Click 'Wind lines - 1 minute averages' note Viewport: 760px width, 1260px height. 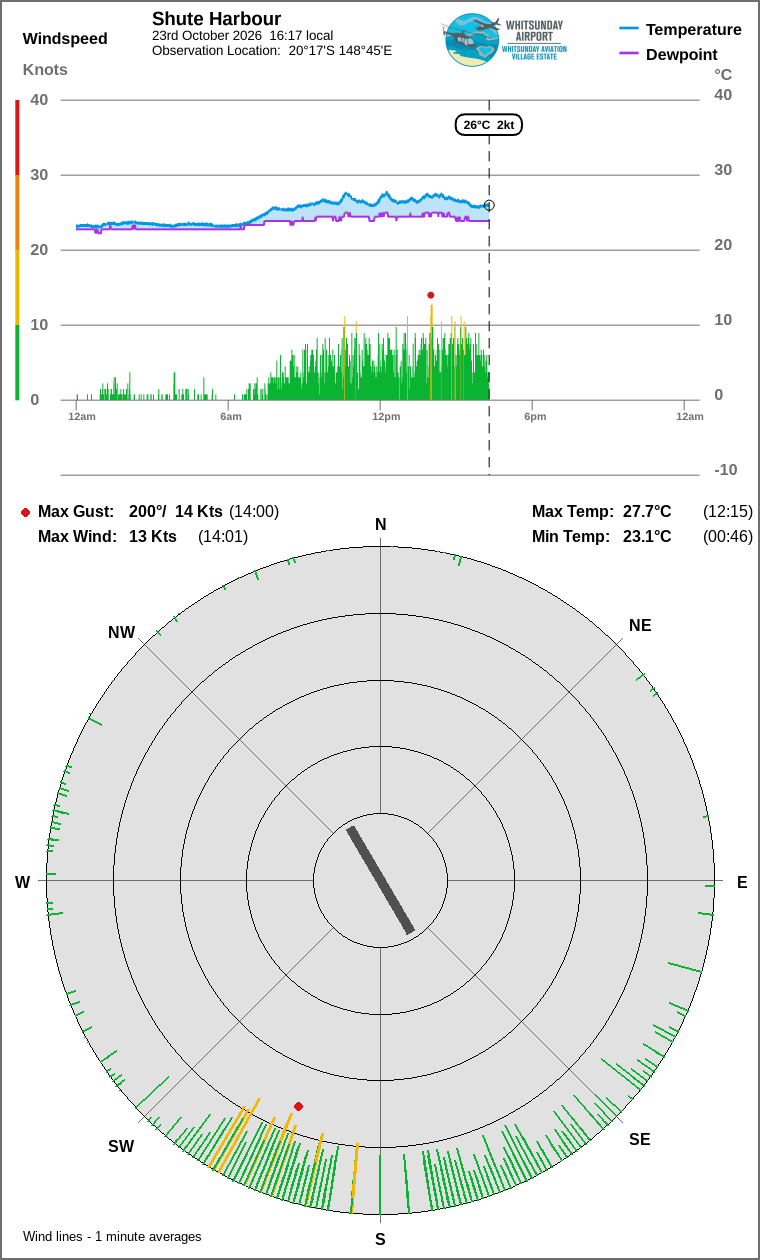[112, 1237]
